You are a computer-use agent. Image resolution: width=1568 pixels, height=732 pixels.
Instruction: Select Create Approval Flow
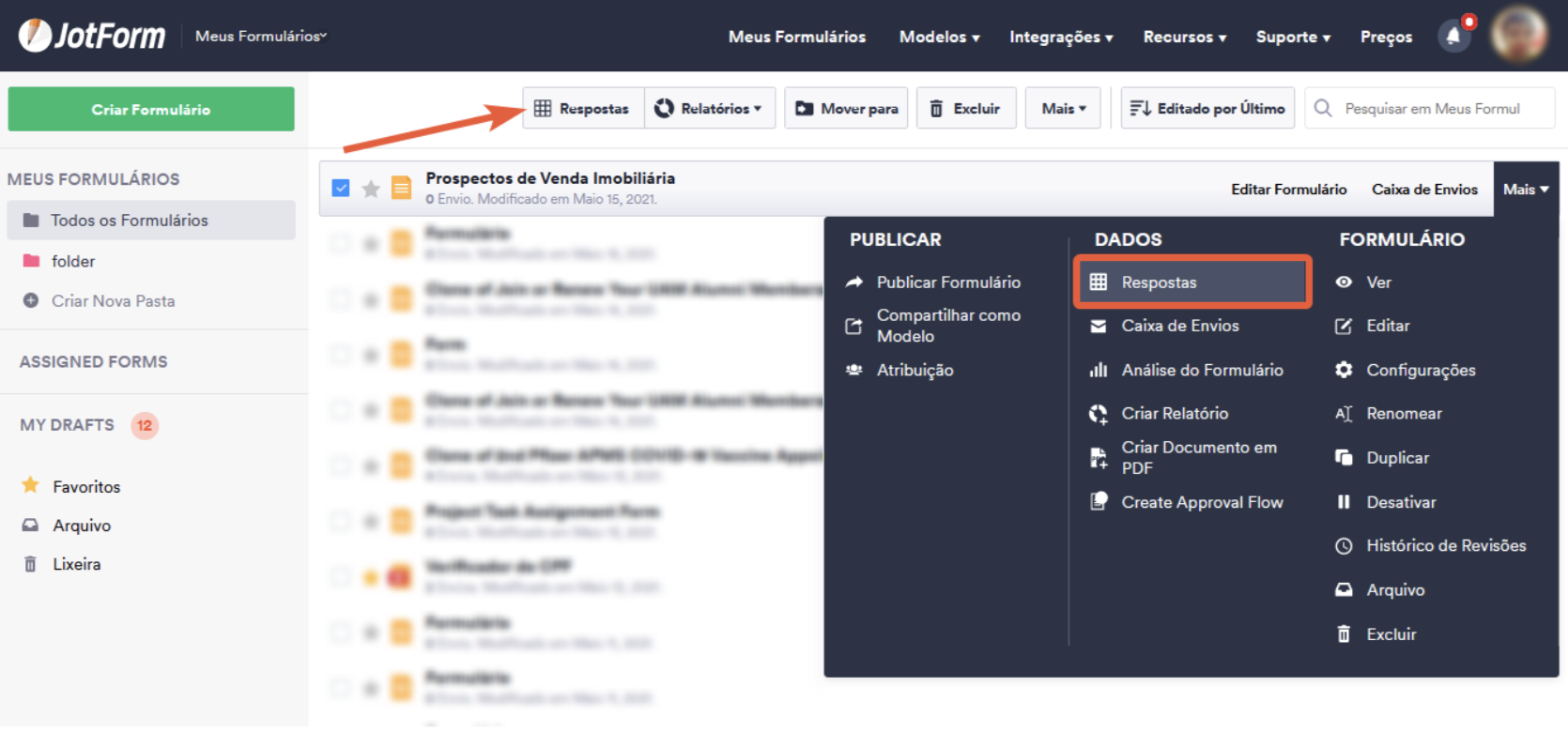1202,502
